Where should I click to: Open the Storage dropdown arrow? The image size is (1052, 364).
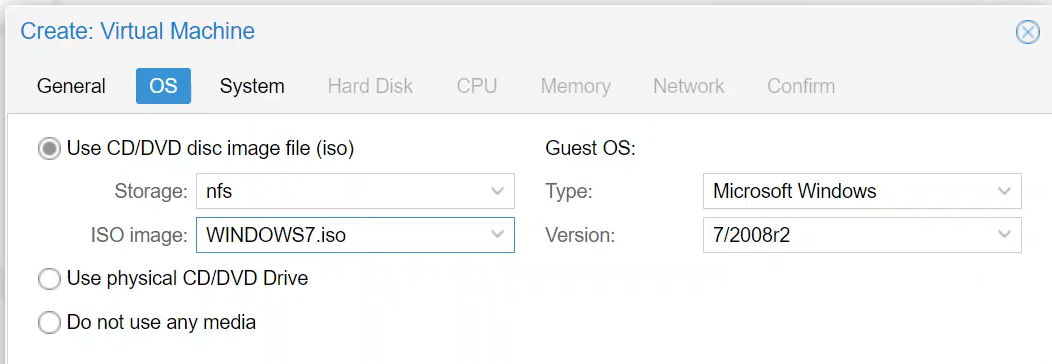point(497,191)
